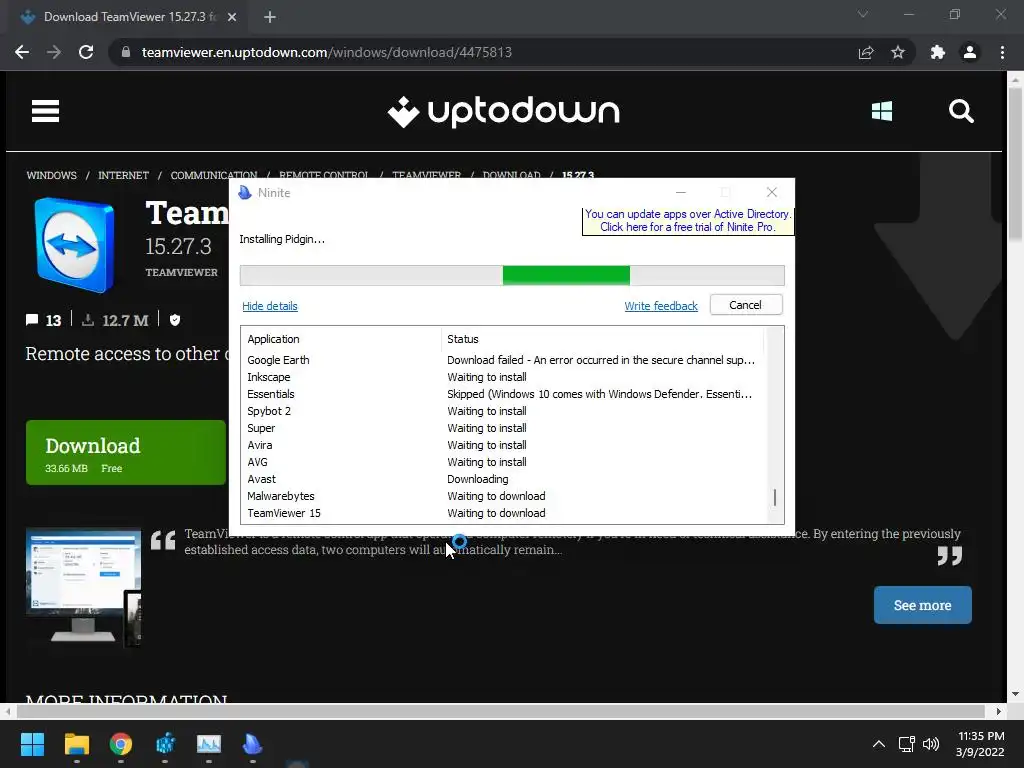Cancel the Ninite installation
This screenshot has height=768, width=1024.
[746, 305]
